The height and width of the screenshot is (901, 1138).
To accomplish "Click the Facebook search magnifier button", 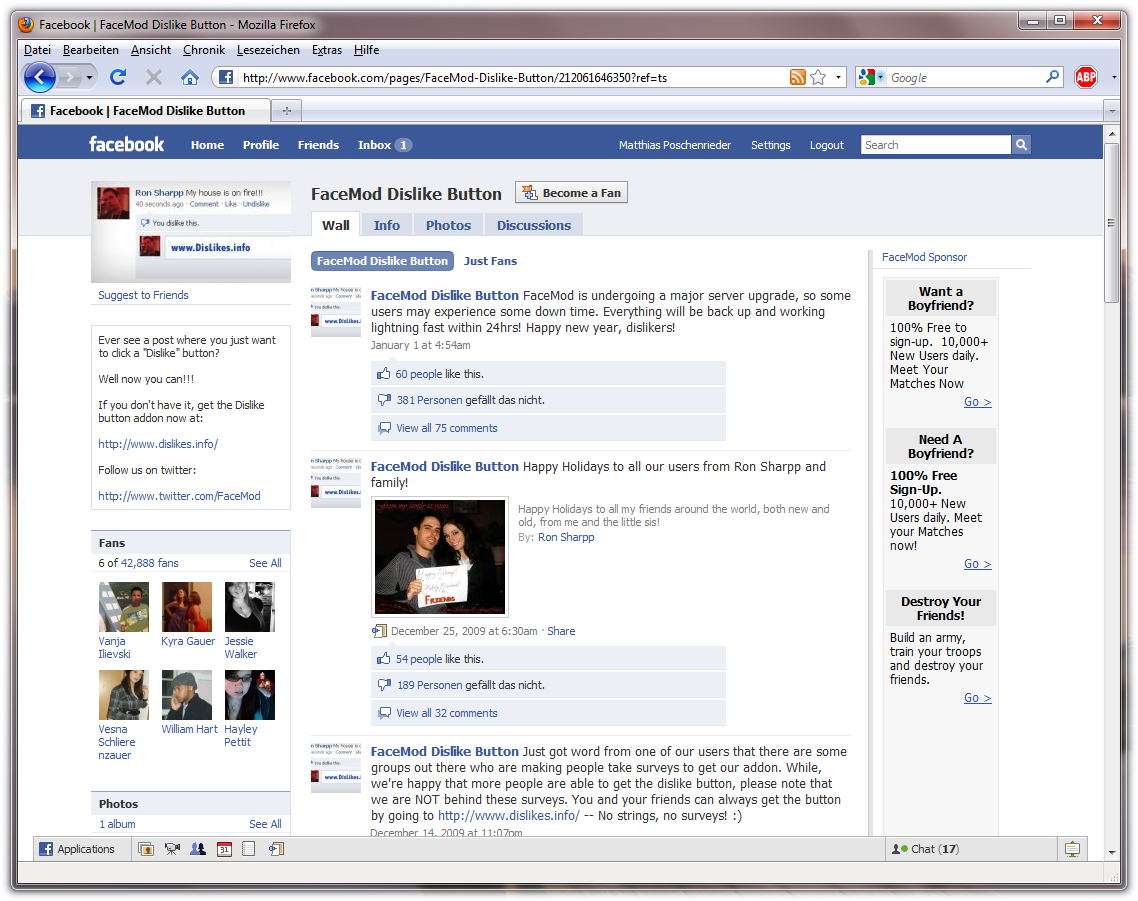I will pos(1021,145).
